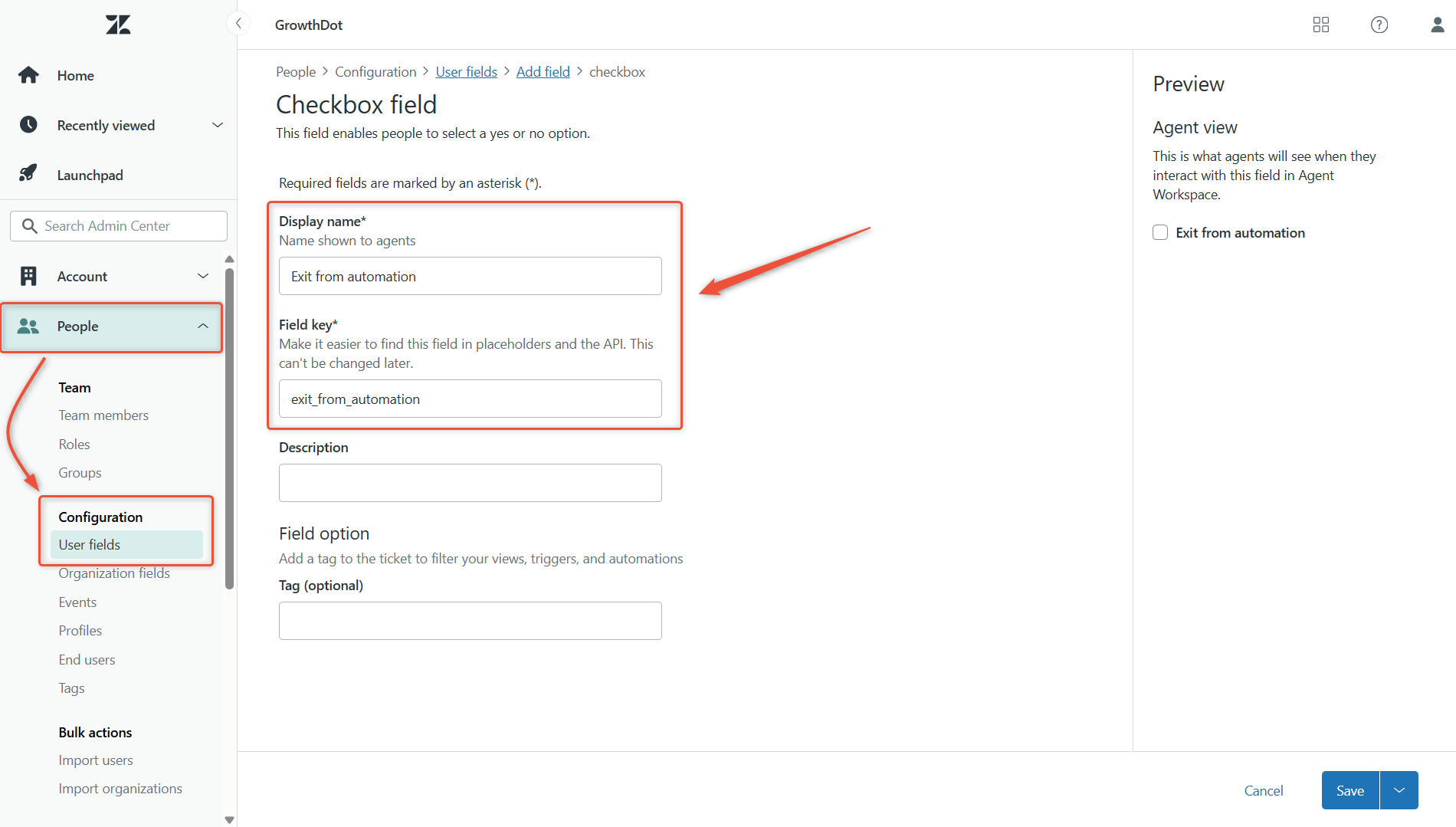Click the User fields breadcrumb link

coord(466,71)
